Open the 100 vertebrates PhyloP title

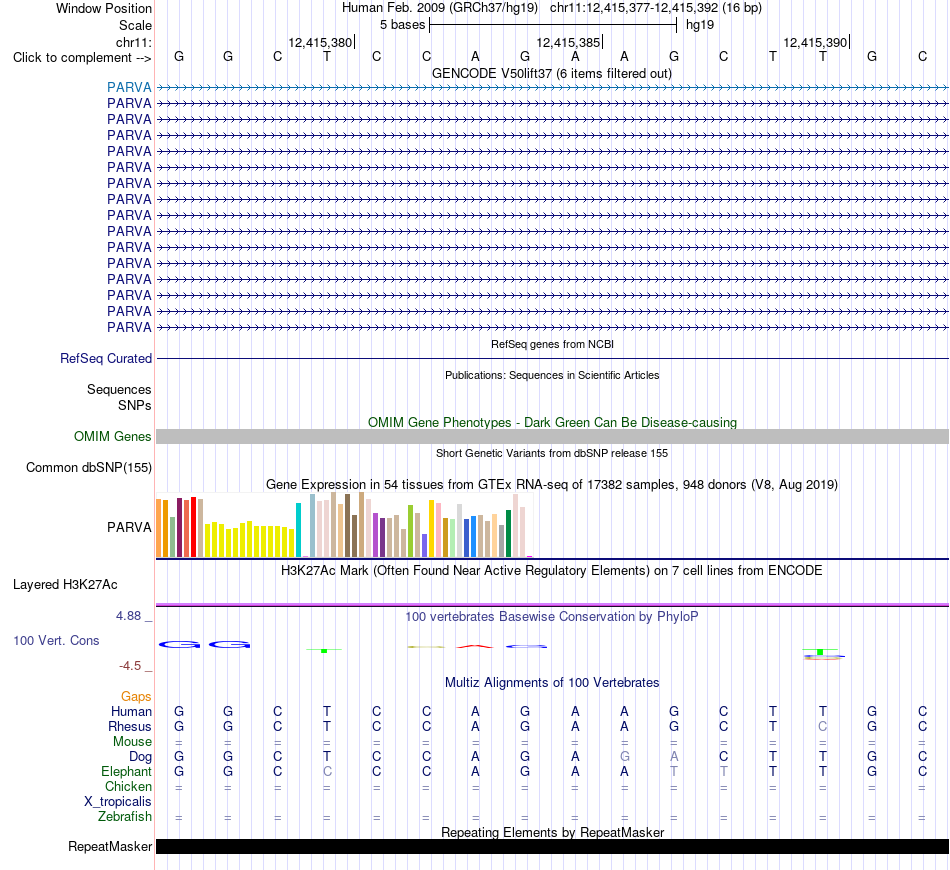tap(552, 617)
